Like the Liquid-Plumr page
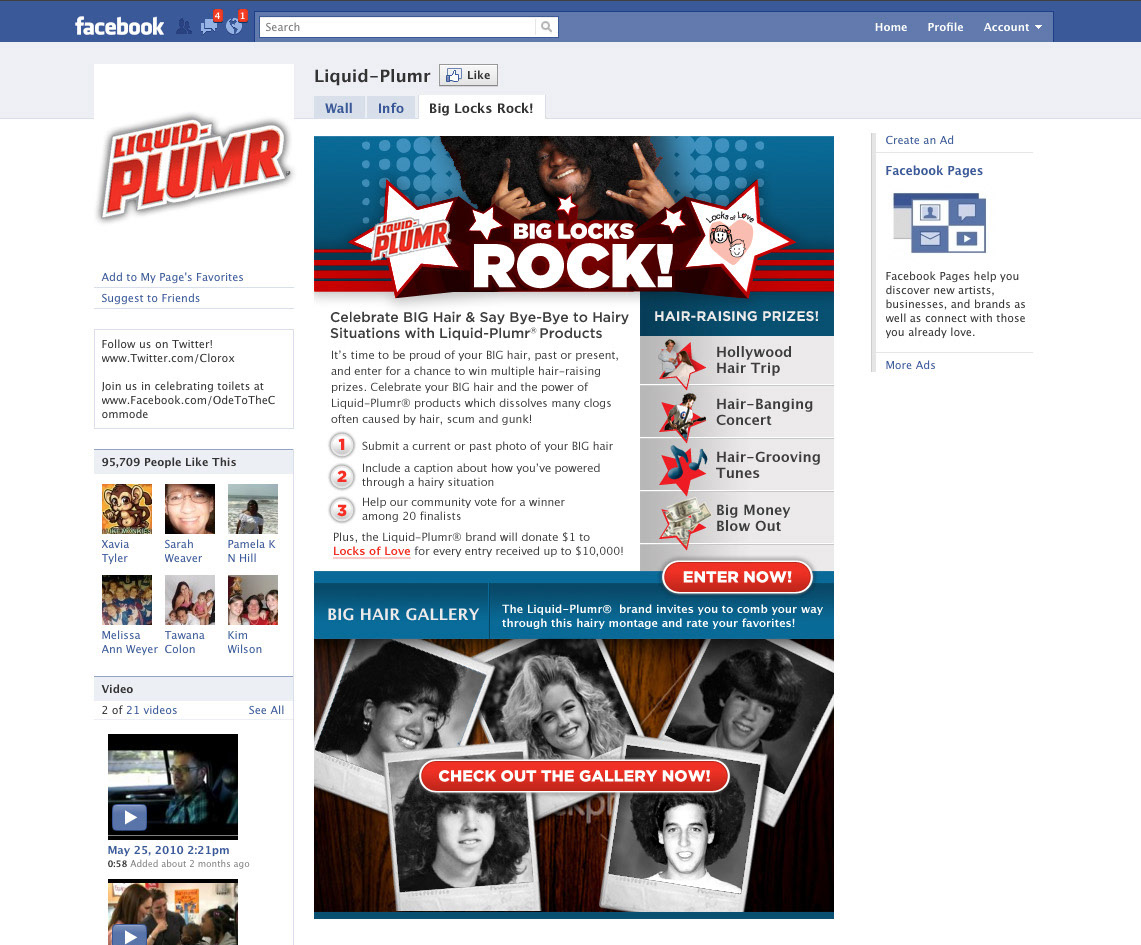The height and width of the screenshot is (945, 1141). click(x=469, y=75)
